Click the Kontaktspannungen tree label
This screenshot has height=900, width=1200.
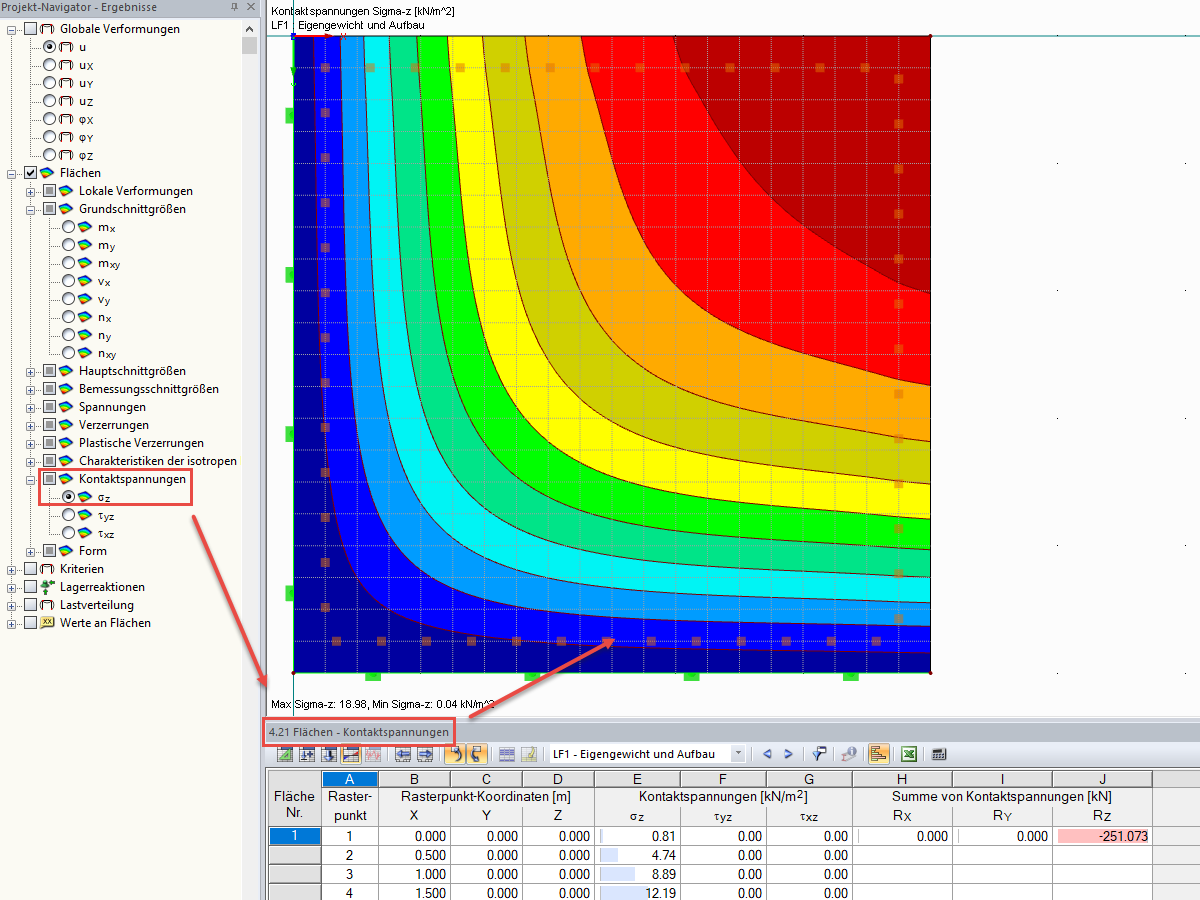tap(132, 479)
